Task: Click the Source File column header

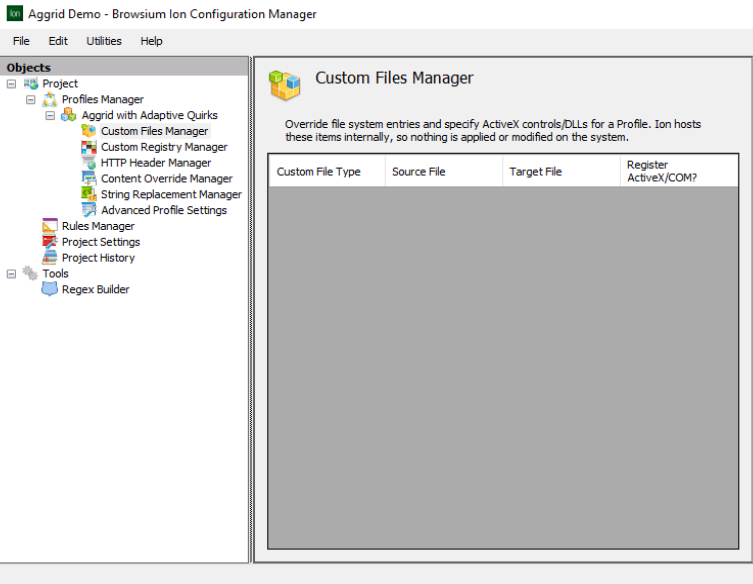Action: tap(444, 171)
